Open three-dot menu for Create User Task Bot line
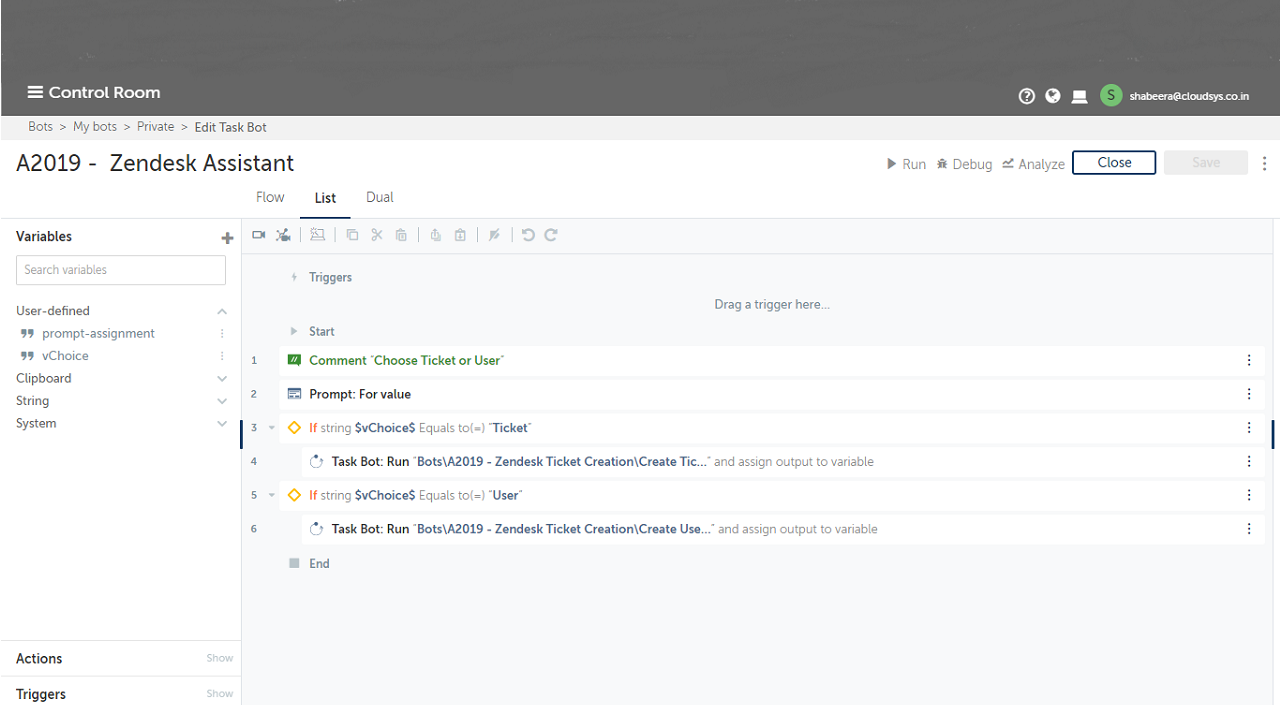Screen dimensions: 1280x720 tap(1249, 529)
